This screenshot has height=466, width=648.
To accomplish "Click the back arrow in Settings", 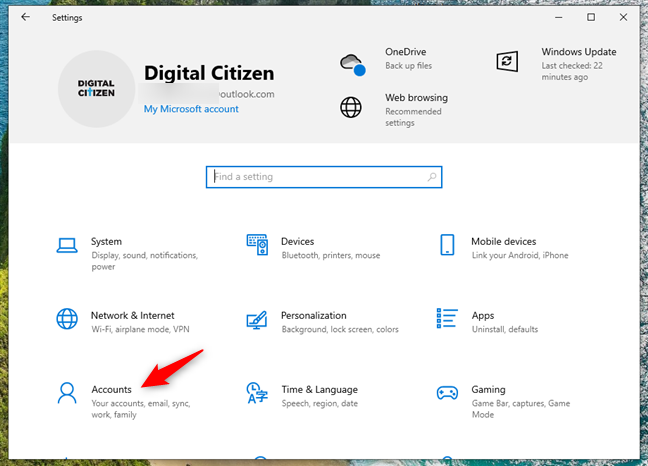I will (x=26, y=17).
